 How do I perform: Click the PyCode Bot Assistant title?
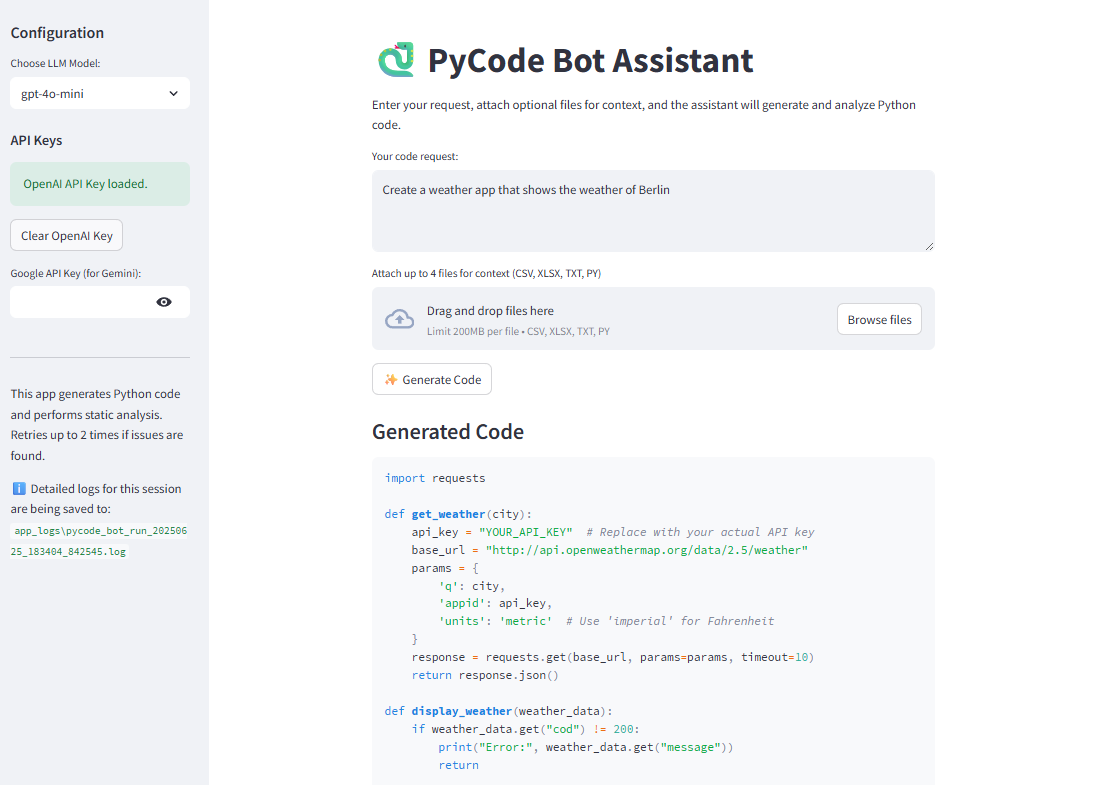(x=590, y=60)
